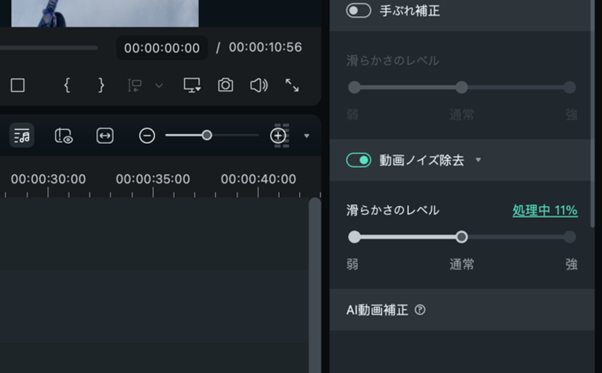Click the middle handle of stabilization smoothness slider

tap(462, 87)
